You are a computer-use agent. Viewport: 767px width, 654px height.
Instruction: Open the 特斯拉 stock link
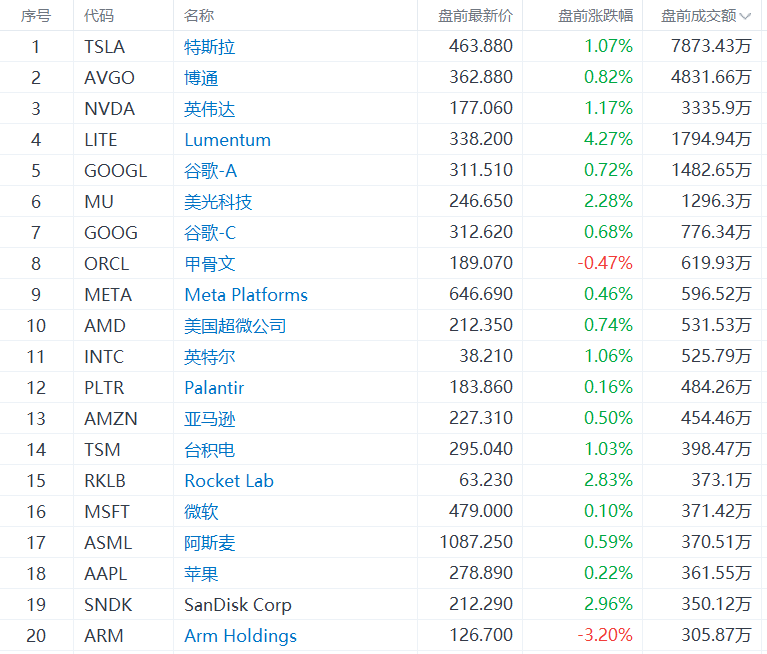click(x=210, y=47)
